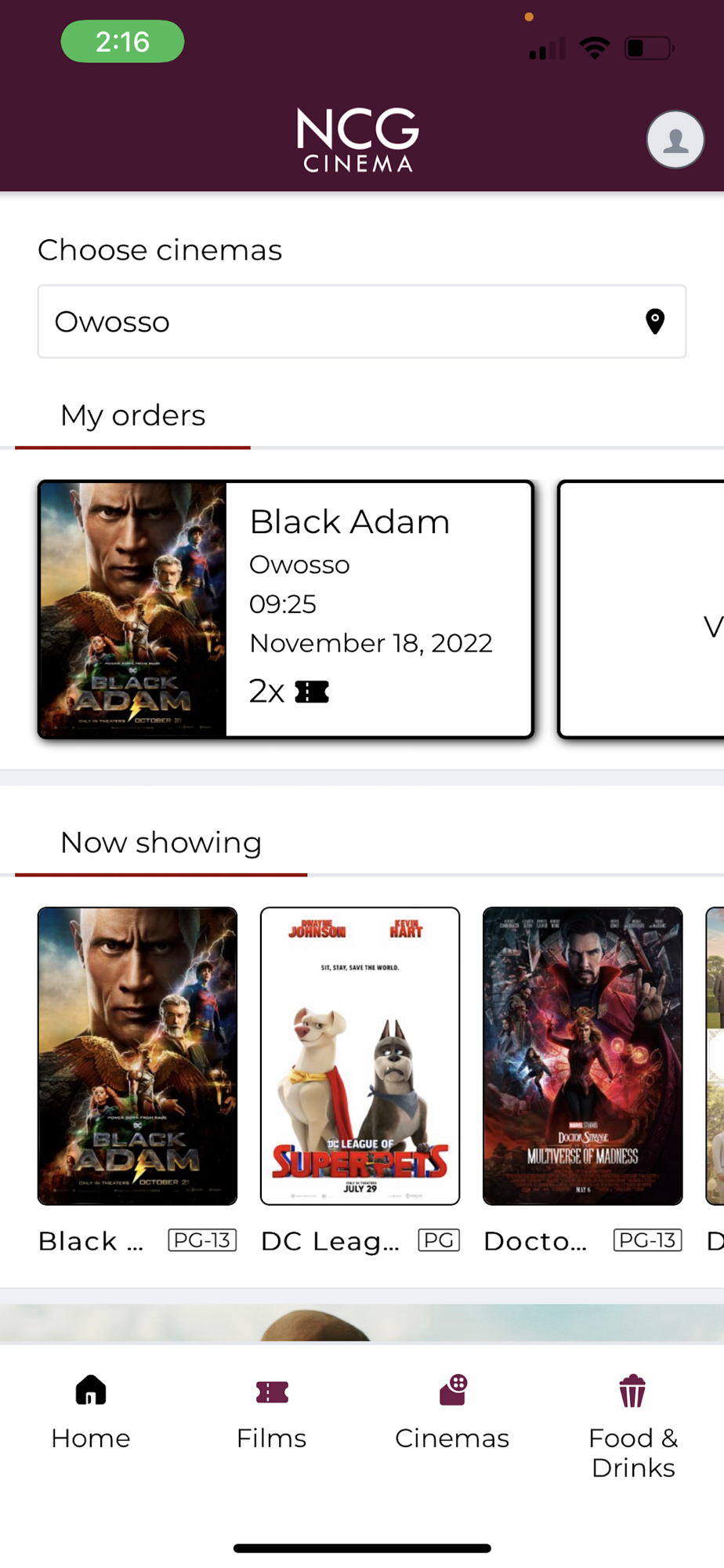Tap the DC Leag... movie title

tap(330, 1241)
